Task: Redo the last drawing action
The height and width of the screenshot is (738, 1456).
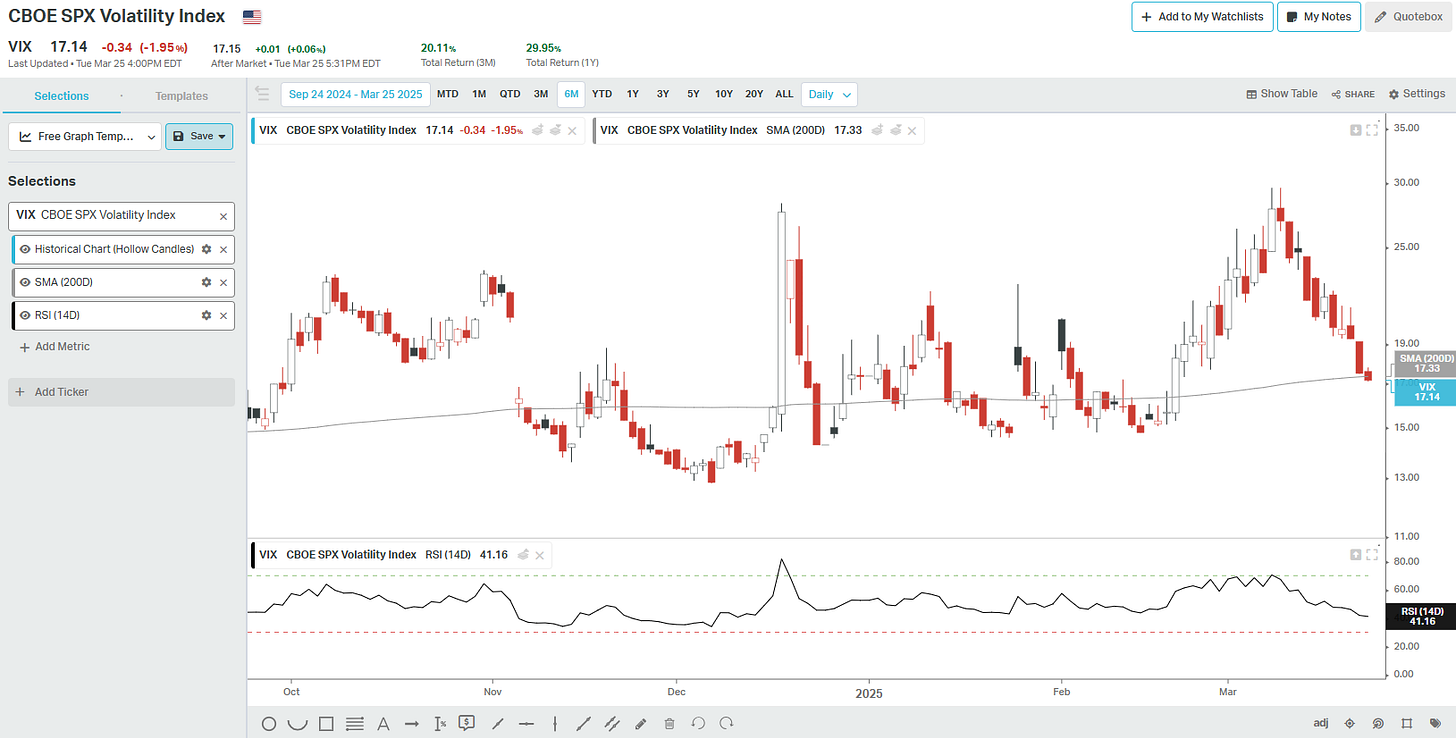Action: click(x=727, y=724)
